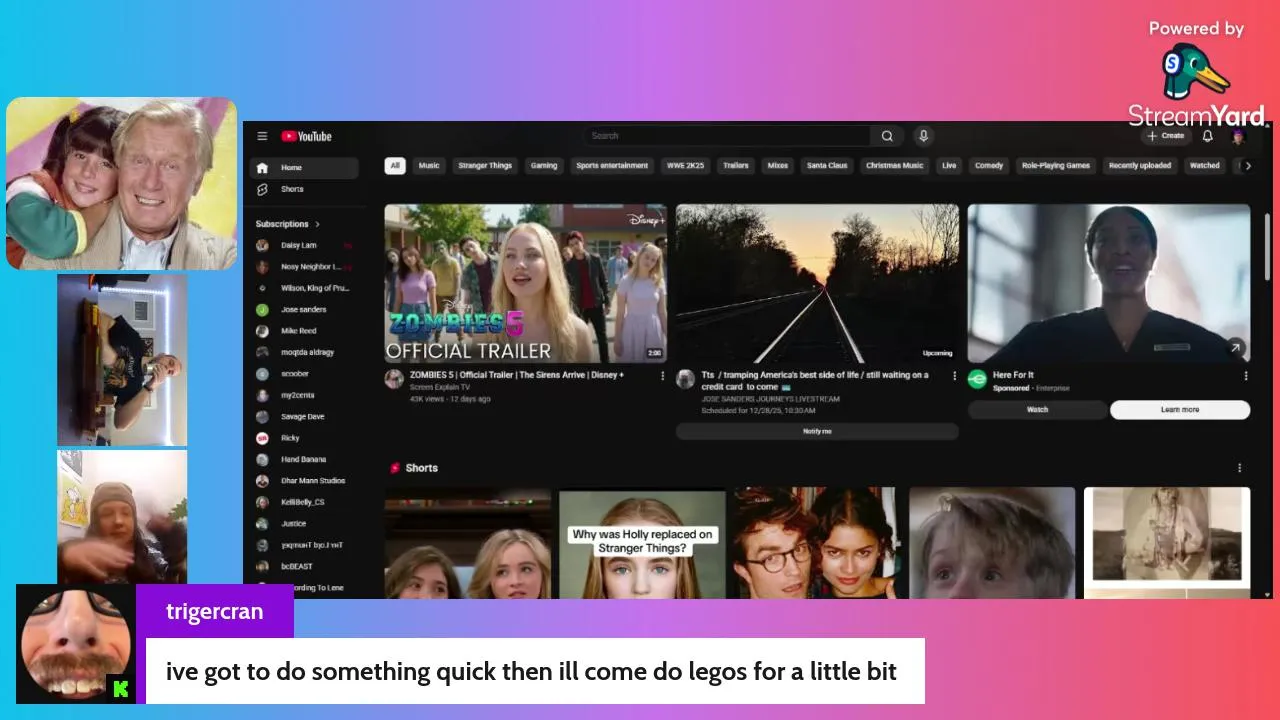Open Here For It ad options menu
Screen dimensions: 1280x720
pos(1245,376)
